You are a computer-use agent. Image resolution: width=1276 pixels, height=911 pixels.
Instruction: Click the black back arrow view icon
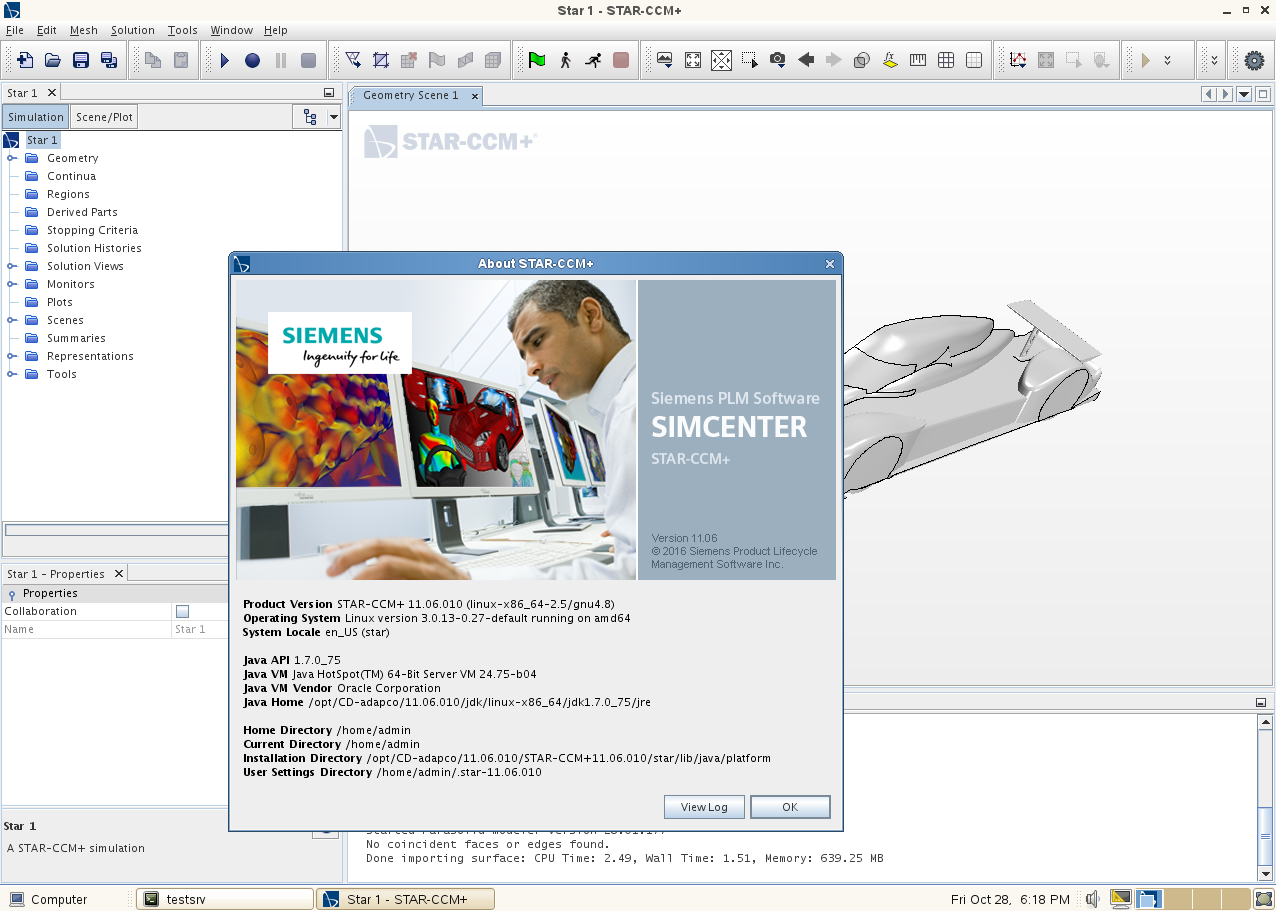(x=806, y=60)
